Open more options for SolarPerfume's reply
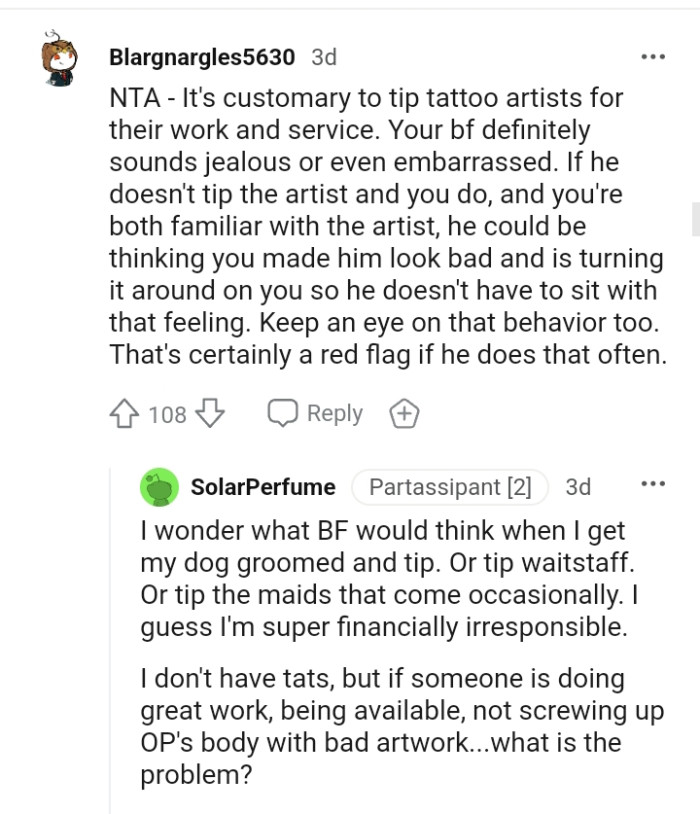 click(652, 486)
